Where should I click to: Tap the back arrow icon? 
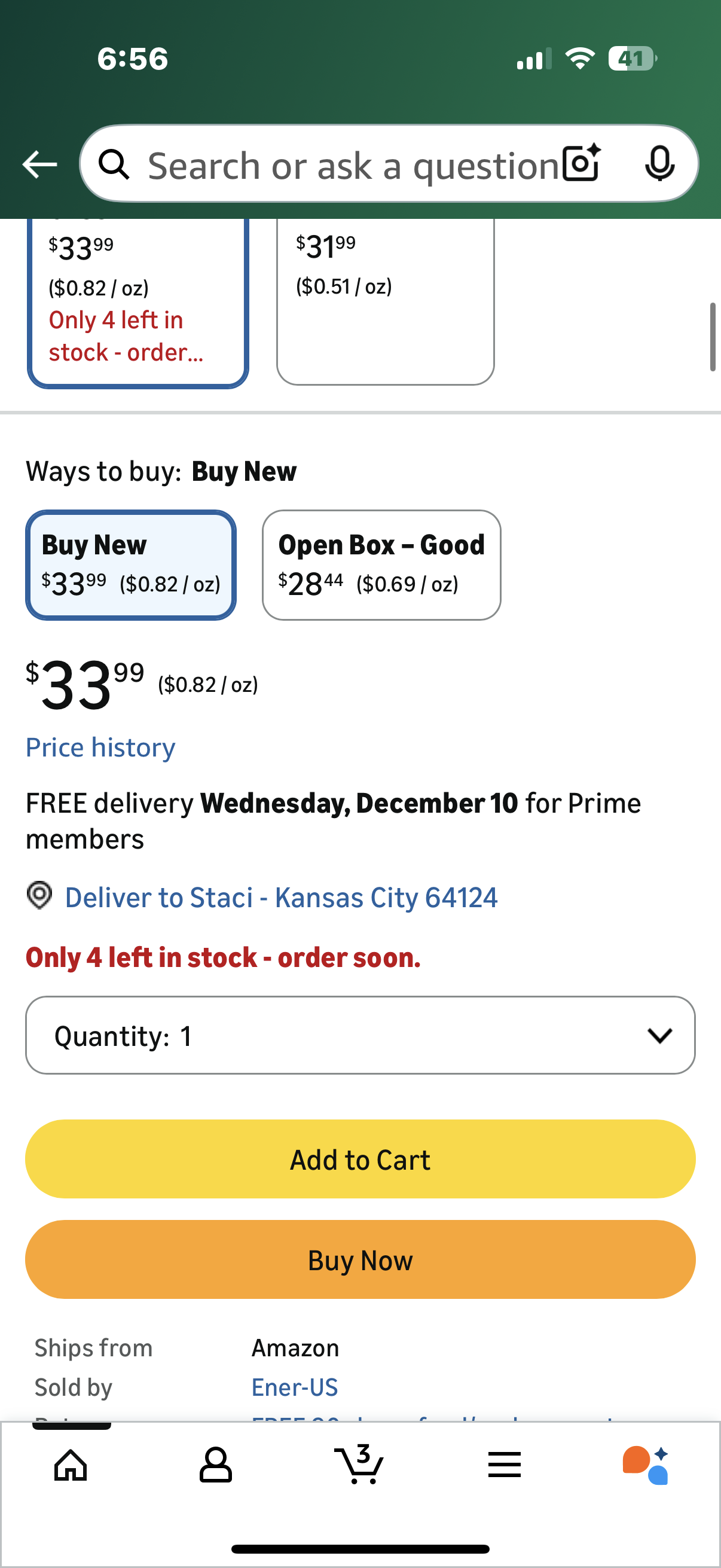click(39, 164)
